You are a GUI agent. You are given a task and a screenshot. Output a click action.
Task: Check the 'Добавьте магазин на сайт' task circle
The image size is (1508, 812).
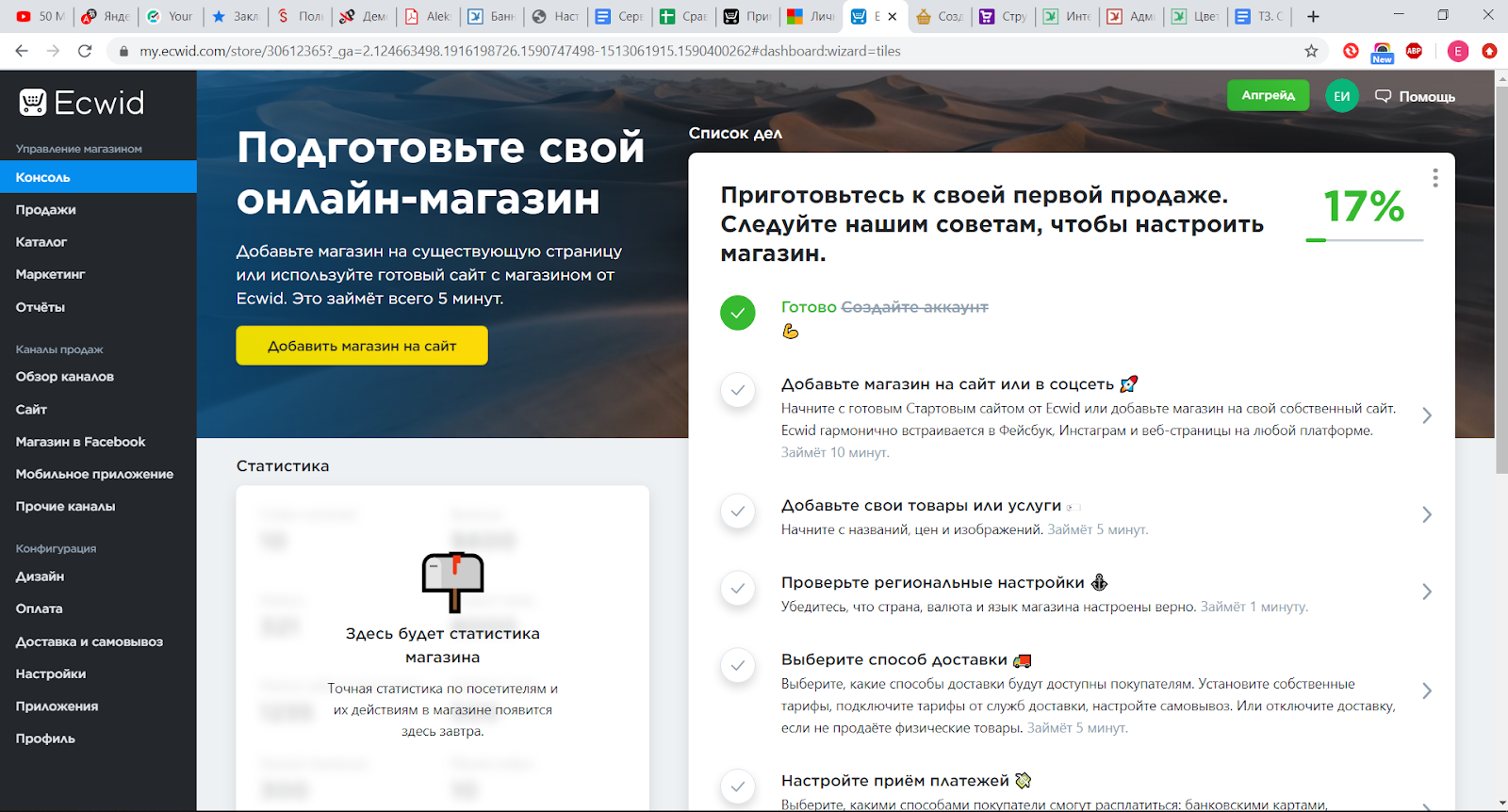738,390
